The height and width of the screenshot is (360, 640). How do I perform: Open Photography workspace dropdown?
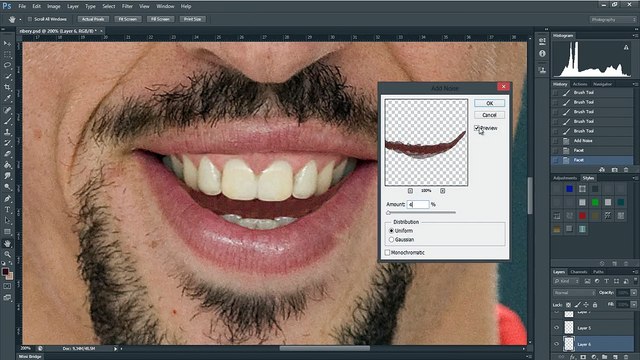pyautogui.click(x=612, y=20)
